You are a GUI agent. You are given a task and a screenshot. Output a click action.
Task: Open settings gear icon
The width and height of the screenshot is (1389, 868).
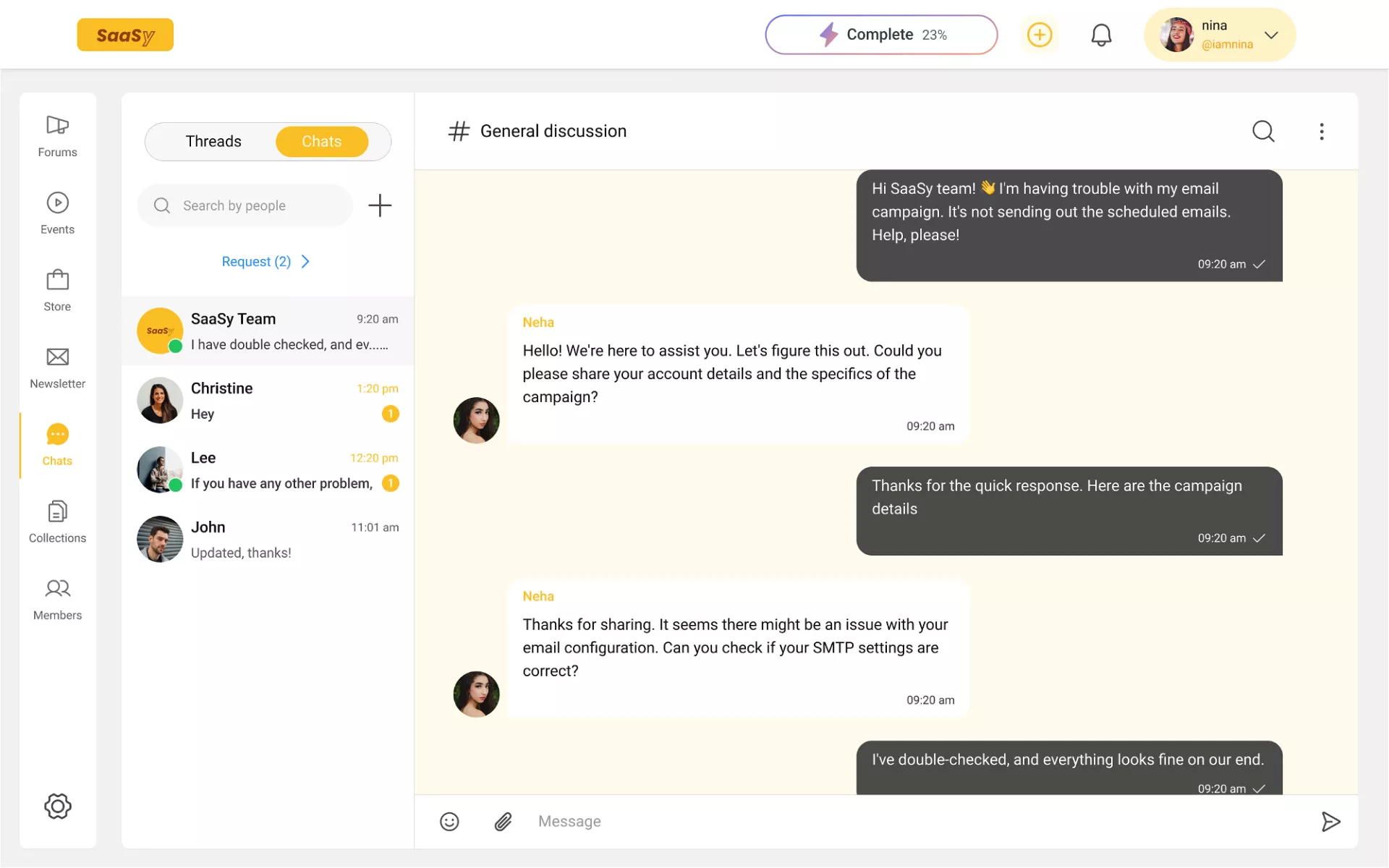[57, 806]
